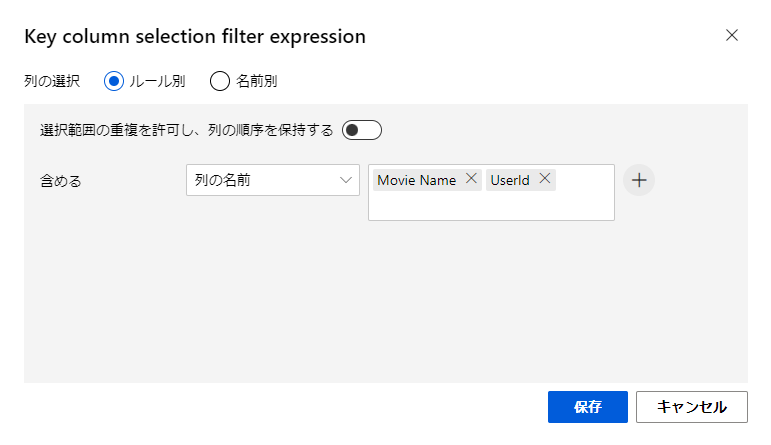The image size is (771, 445).
Task: Select the 名前別 radio button
Action: (220, 82)
